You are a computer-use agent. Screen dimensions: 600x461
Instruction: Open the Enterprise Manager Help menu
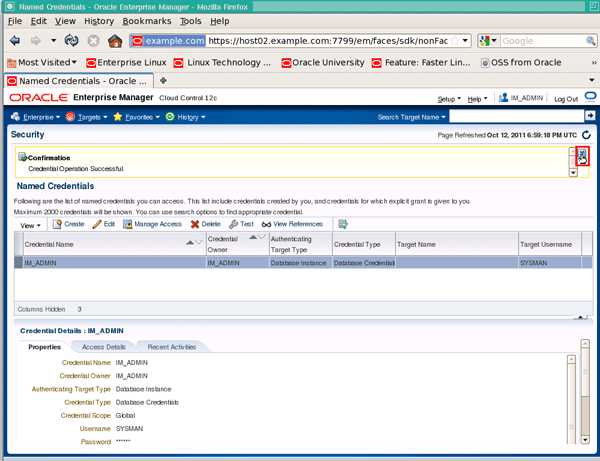coord(477,99)
